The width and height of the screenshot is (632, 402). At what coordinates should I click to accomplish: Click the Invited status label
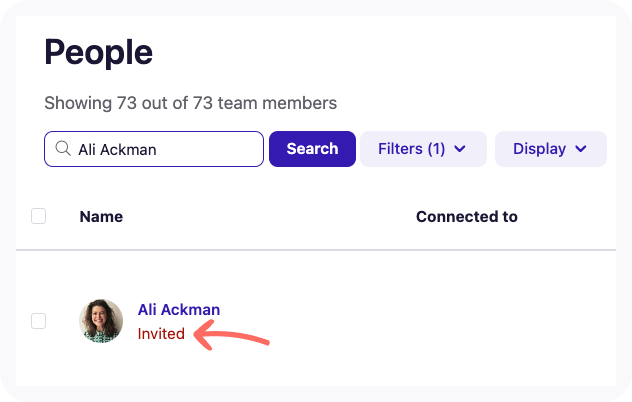pos(161,334)
